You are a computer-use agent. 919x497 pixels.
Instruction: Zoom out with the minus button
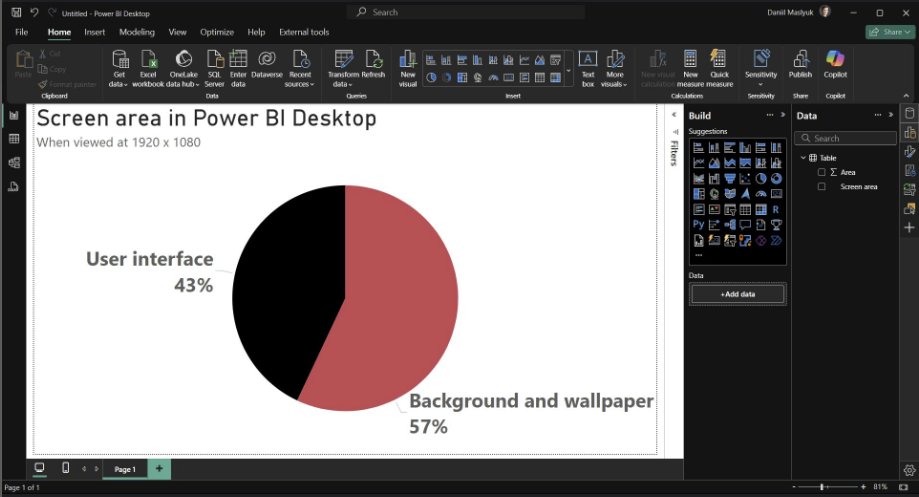click(x=794, y=487)
